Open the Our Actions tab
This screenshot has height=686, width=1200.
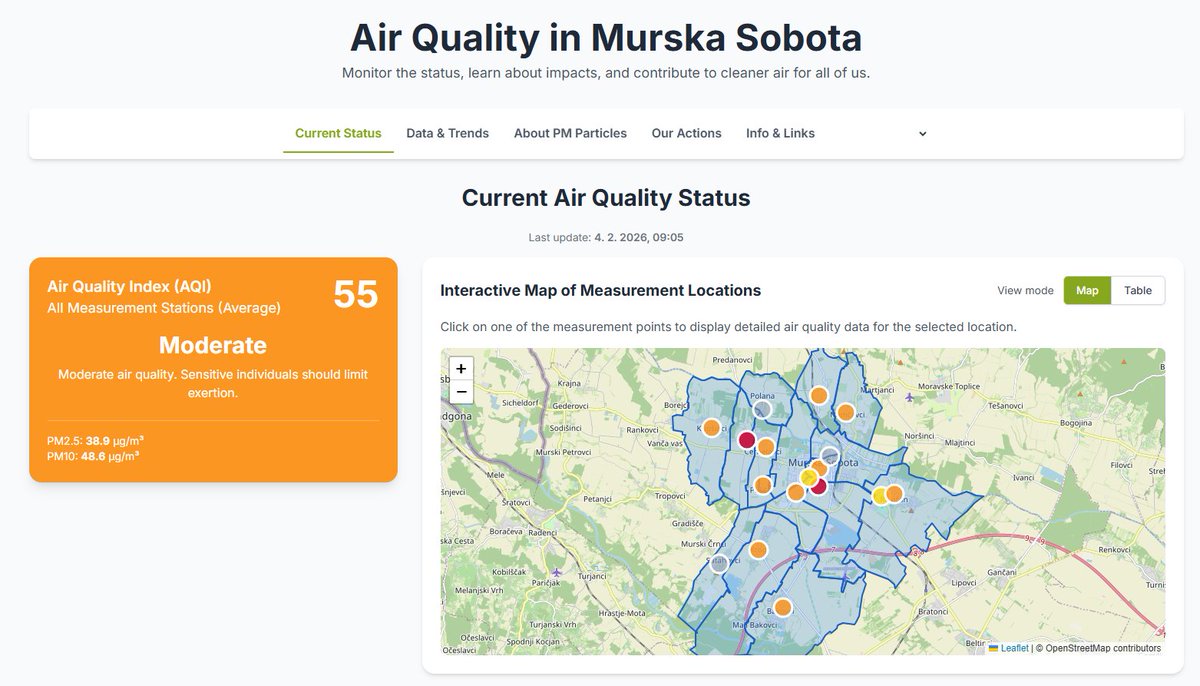click(x=686, y=133)
